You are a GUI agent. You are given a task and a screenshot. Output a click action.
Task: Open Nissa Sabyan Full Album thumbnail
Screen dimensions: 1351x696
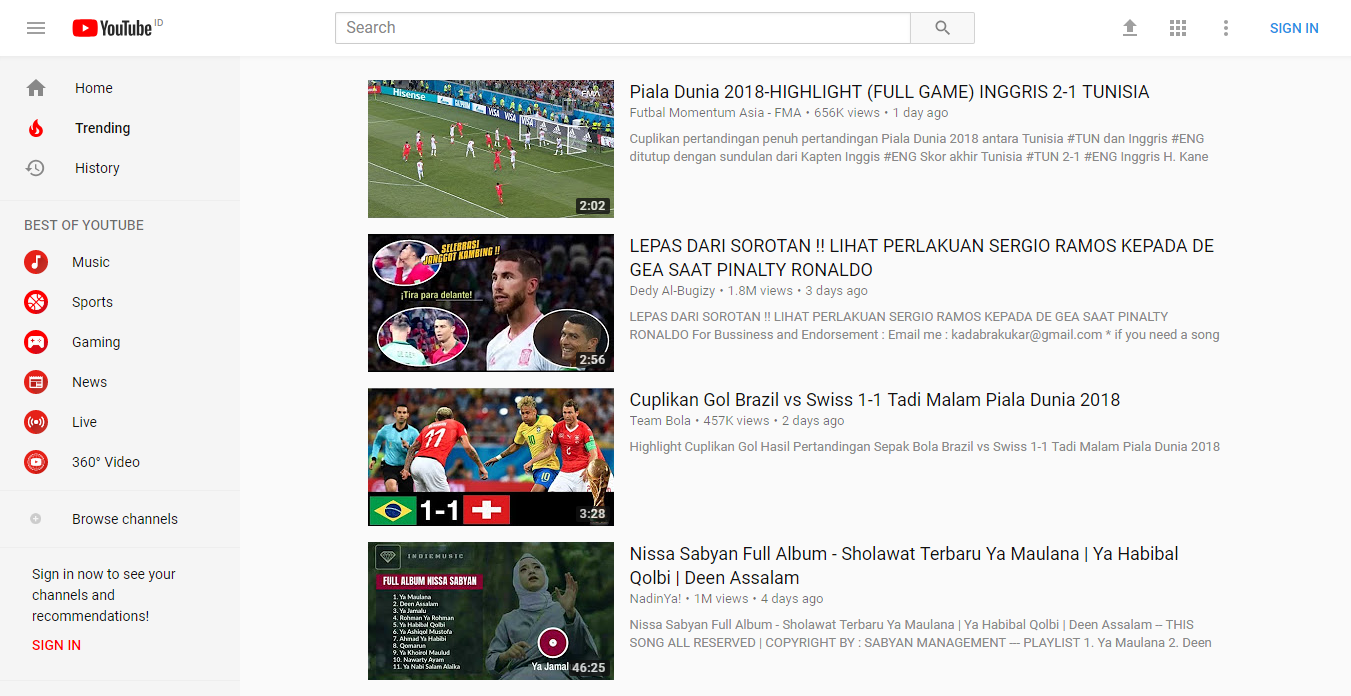pyautogui.click(x=491, y=611)
